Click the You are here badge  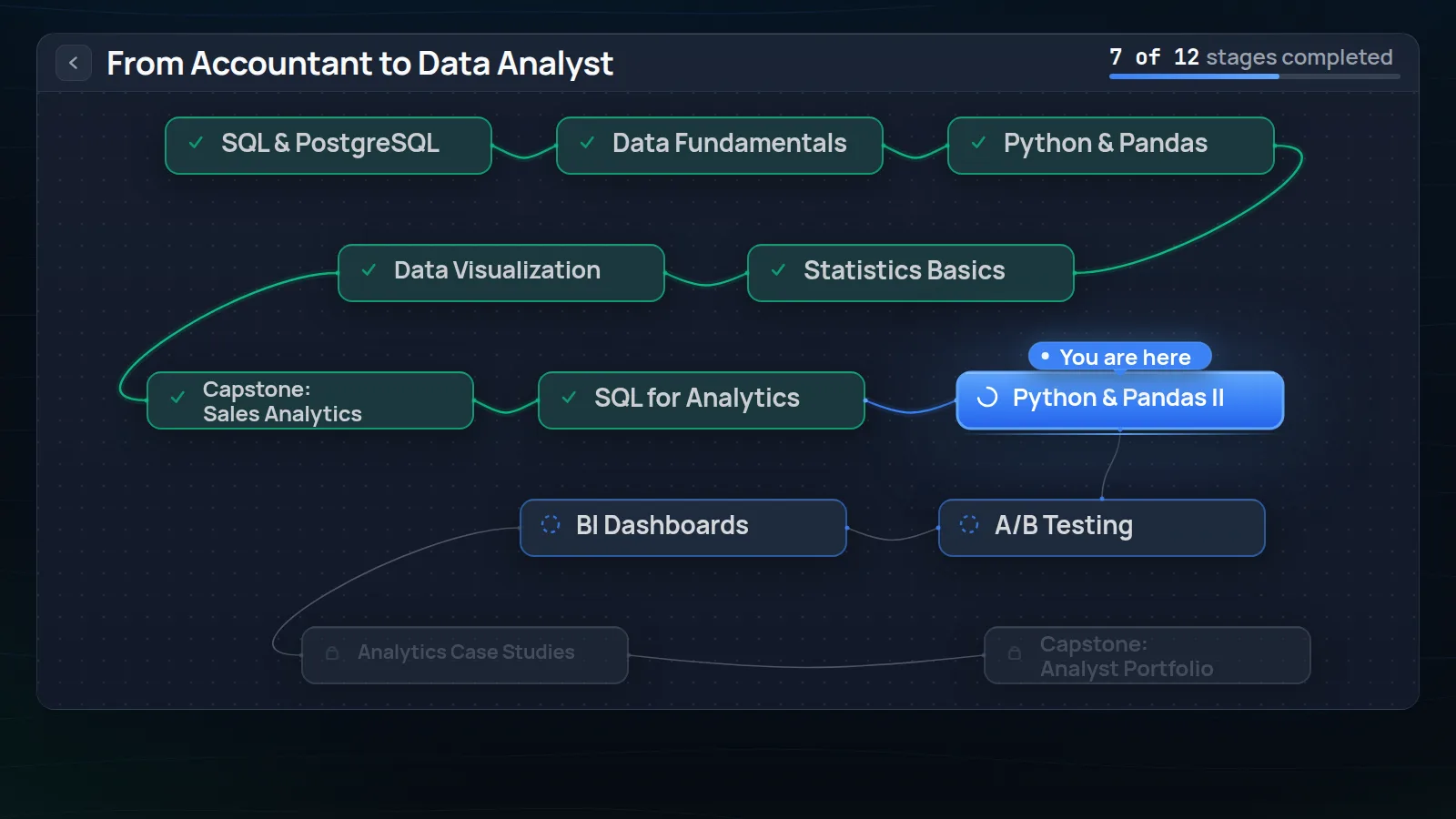(1119, 357)
